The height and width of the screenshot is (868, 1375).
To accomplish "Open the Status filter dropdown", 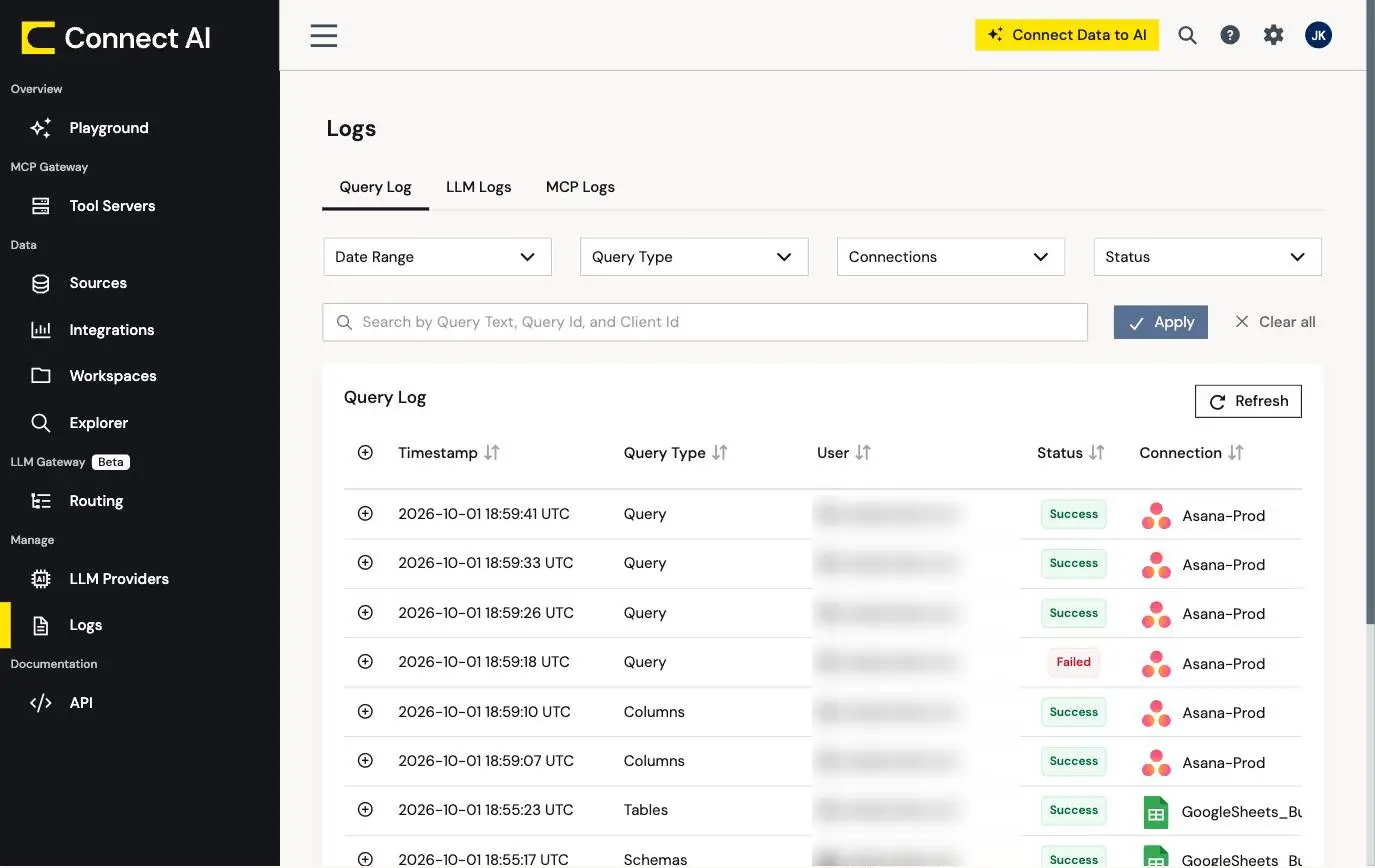I will 1207,257.
